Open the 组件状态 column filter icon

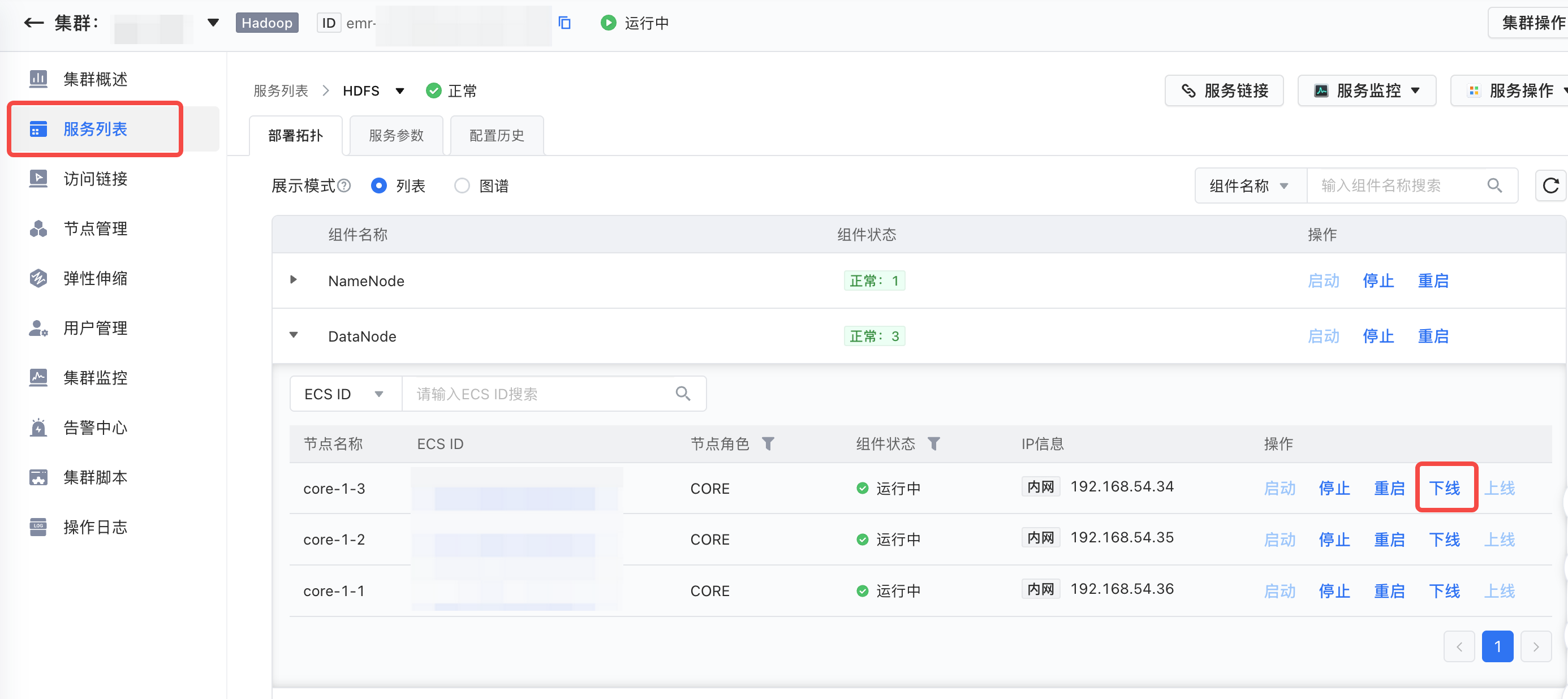[934, 444]
